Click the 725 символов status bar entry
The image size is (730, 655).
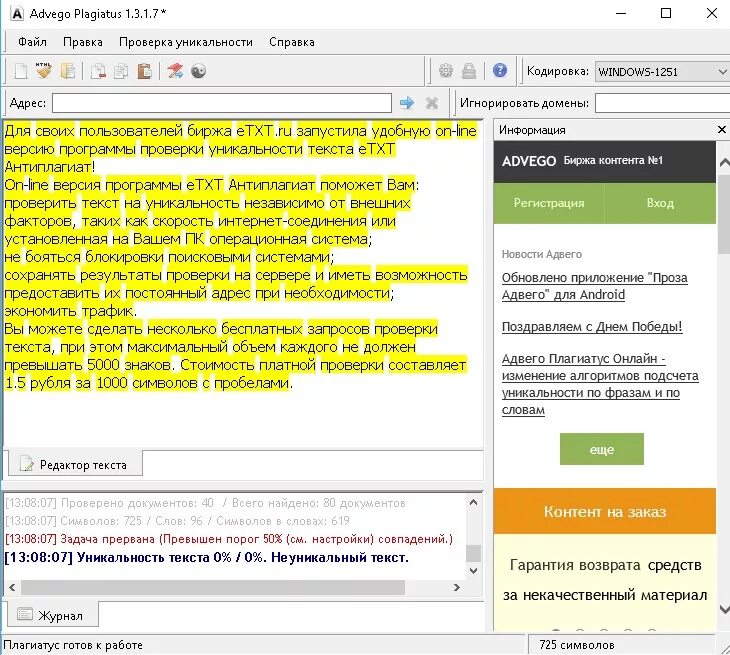click(577, 645)
